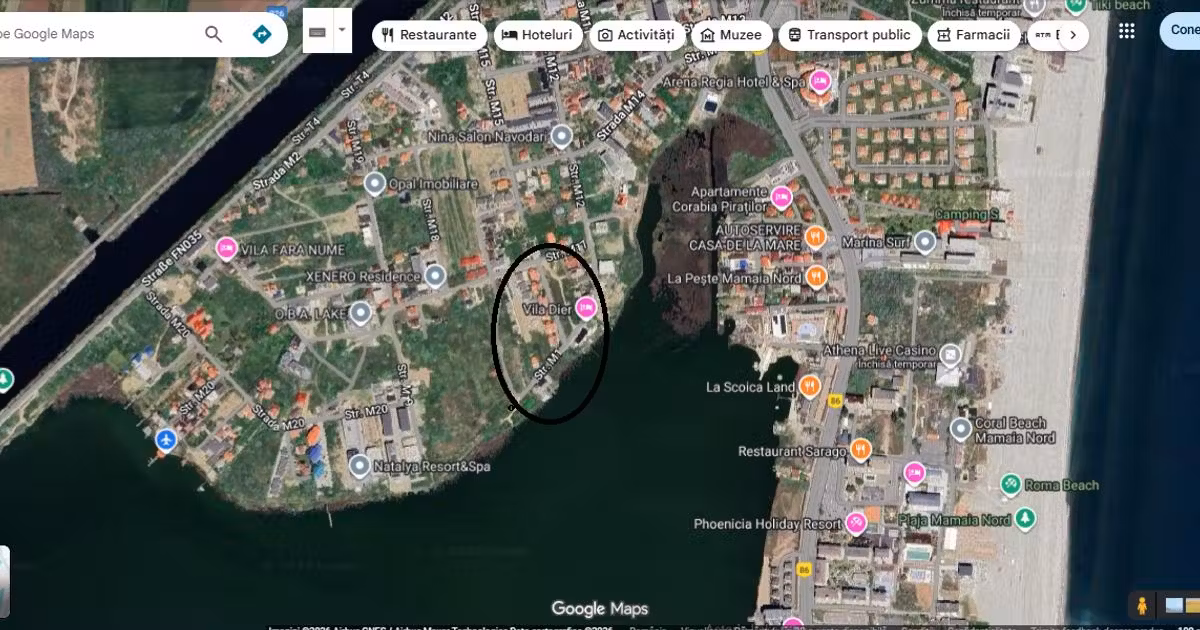This screenshot has height=630, width=1200.
Task: Click the blue airplane marker
Action: [166, 440]
